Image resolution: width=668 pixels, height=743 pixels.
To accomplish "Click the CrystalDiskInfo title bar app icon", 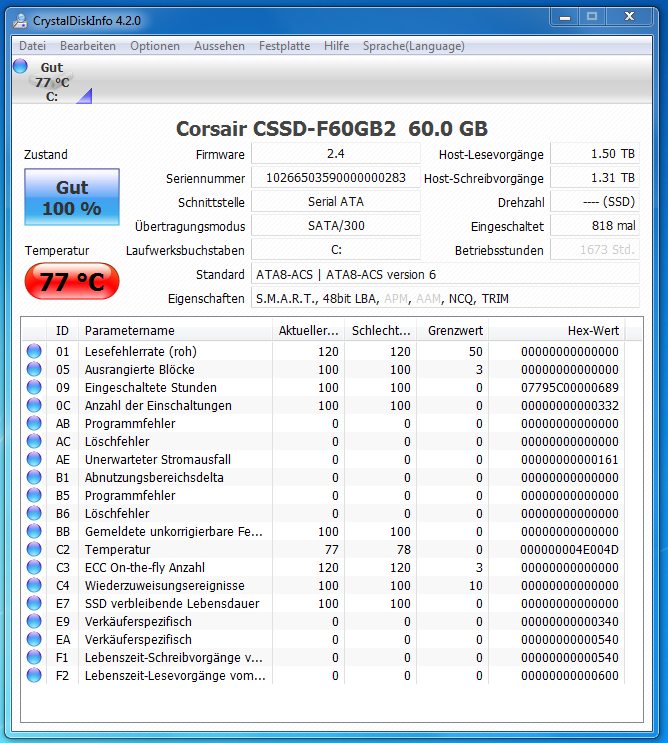I will [20, 20].
